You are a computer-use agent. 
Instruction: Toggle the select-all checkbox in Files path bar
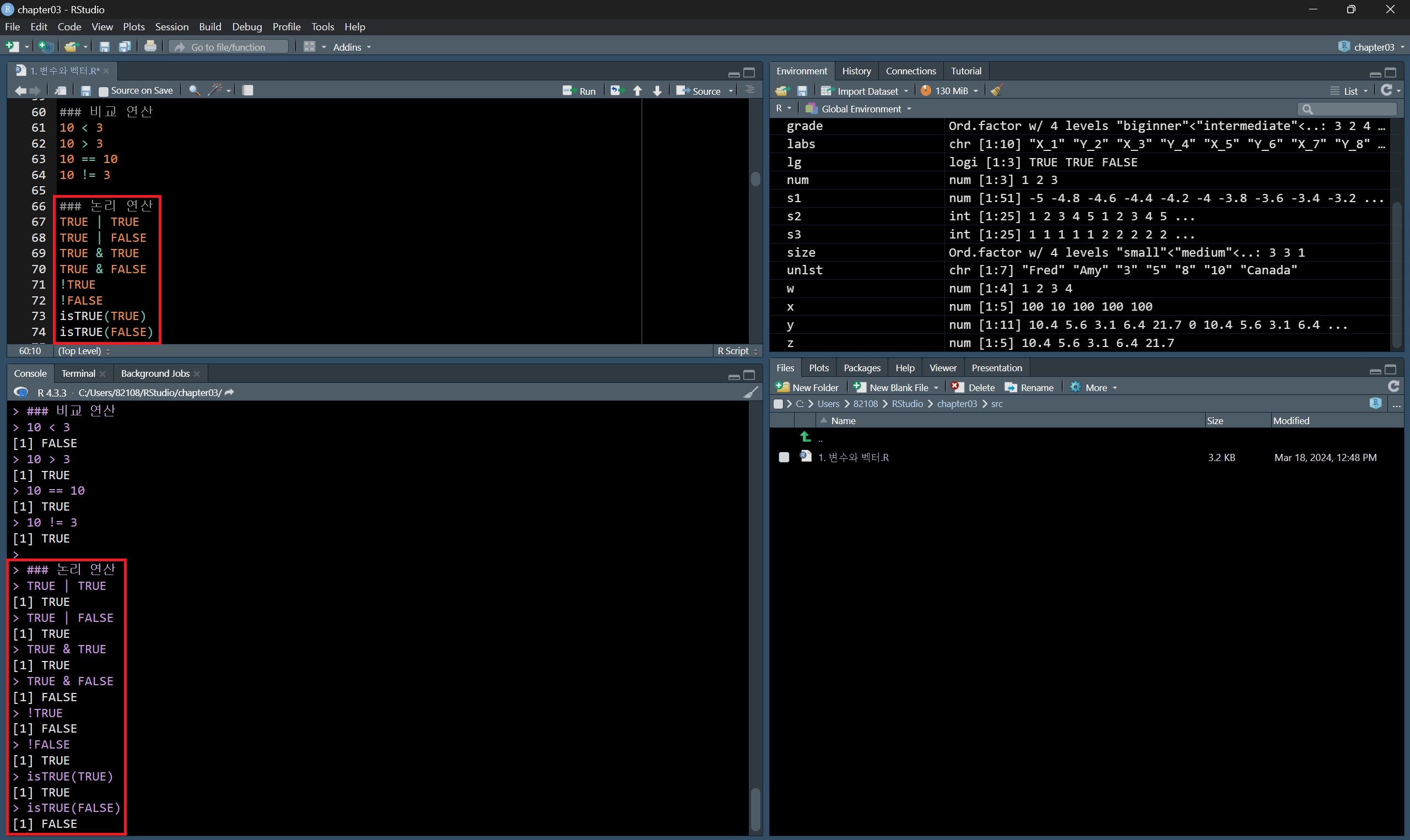(x=779, y=404)
